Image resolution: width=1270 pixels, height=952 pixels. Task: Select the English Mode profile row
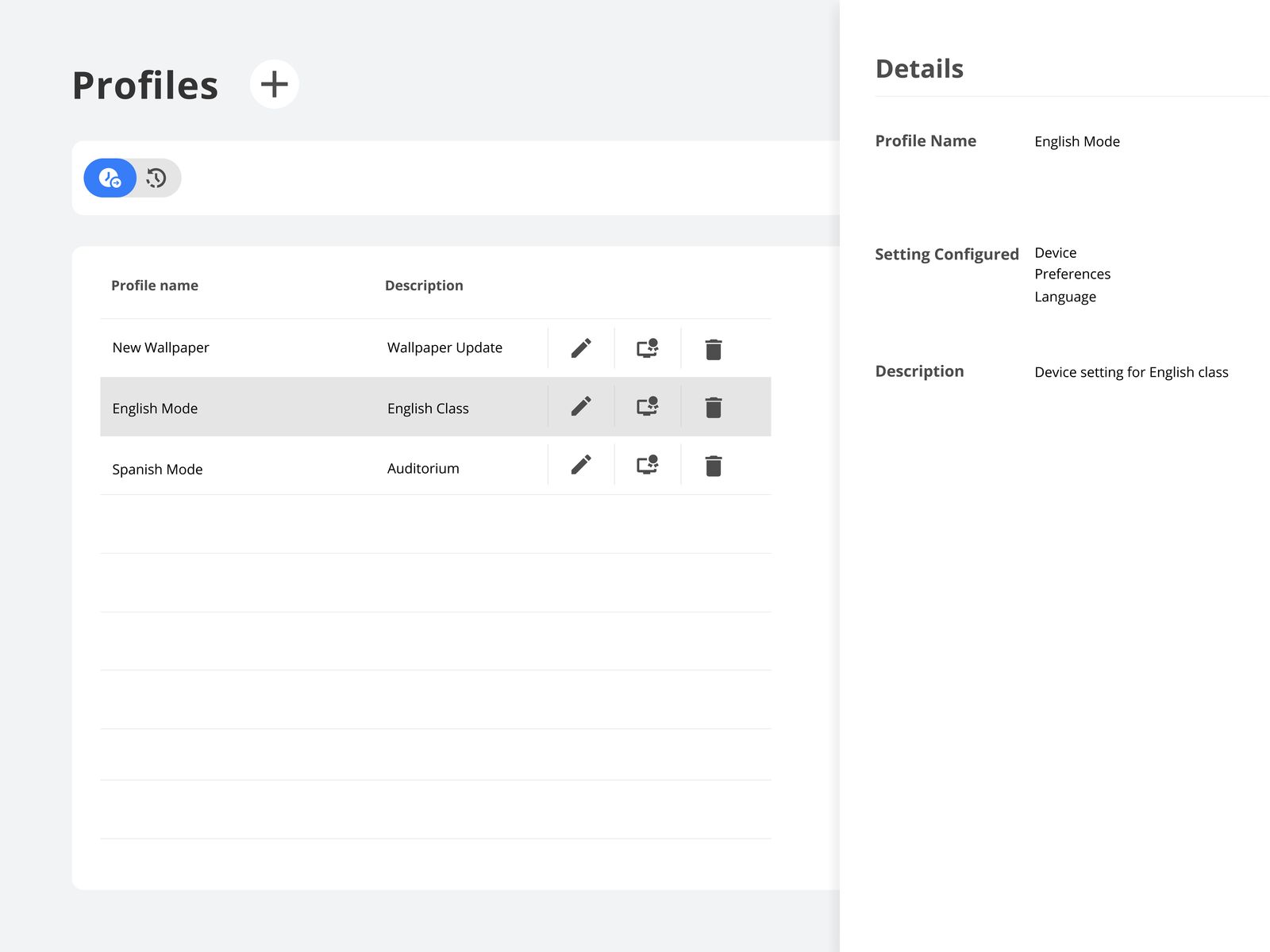tap(156, 409)
